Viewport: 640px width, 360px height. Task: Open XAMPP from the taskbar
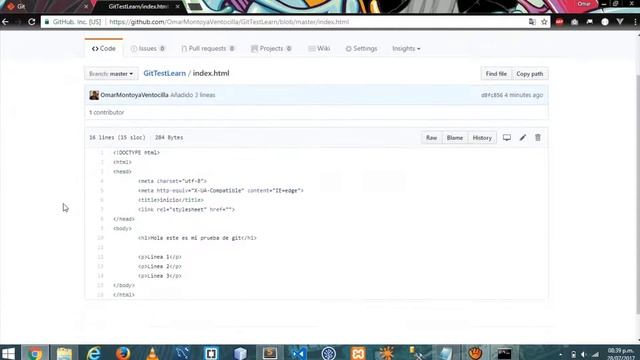[x=358, y=353]
